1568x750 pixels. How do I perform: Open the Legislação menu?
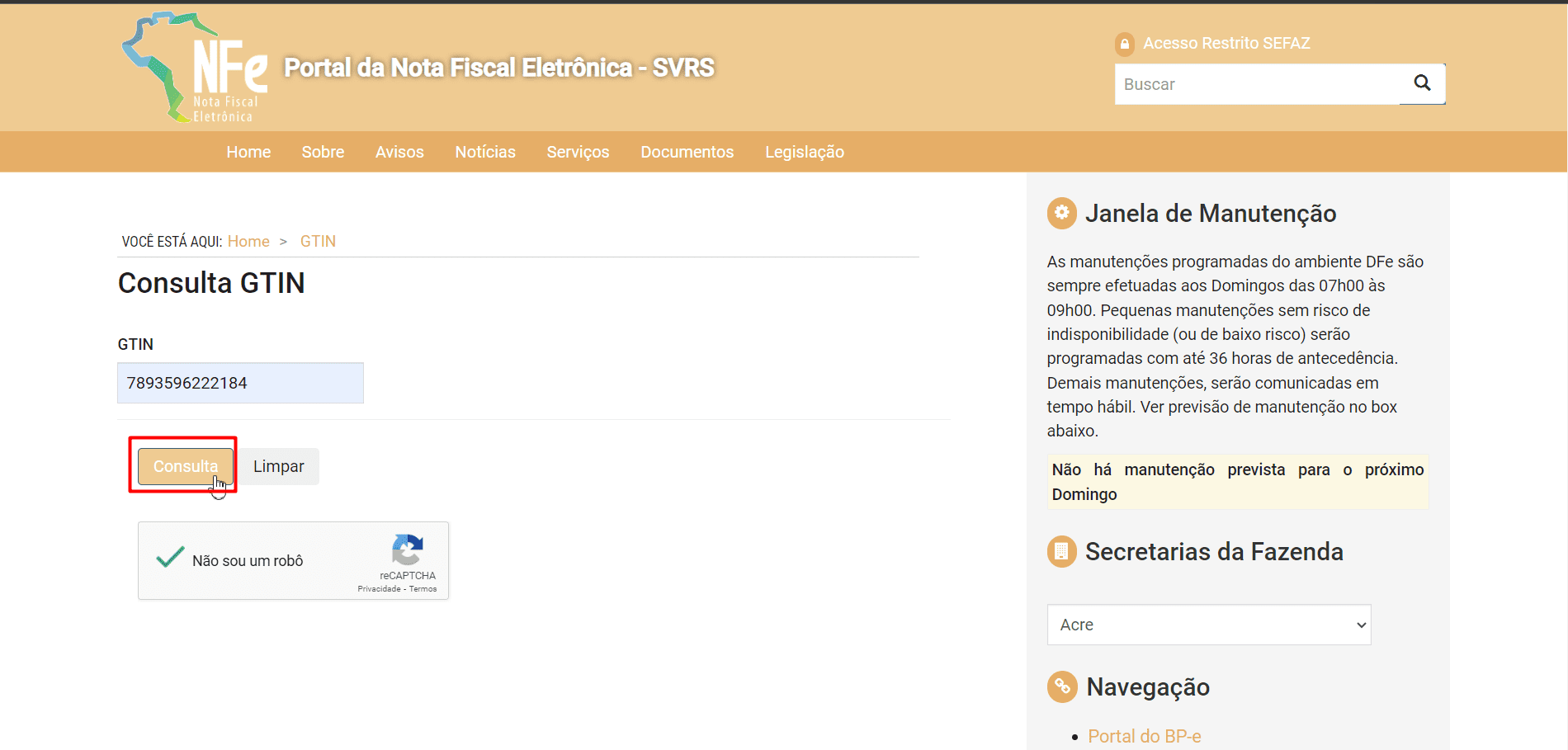[x=805, y=152]
